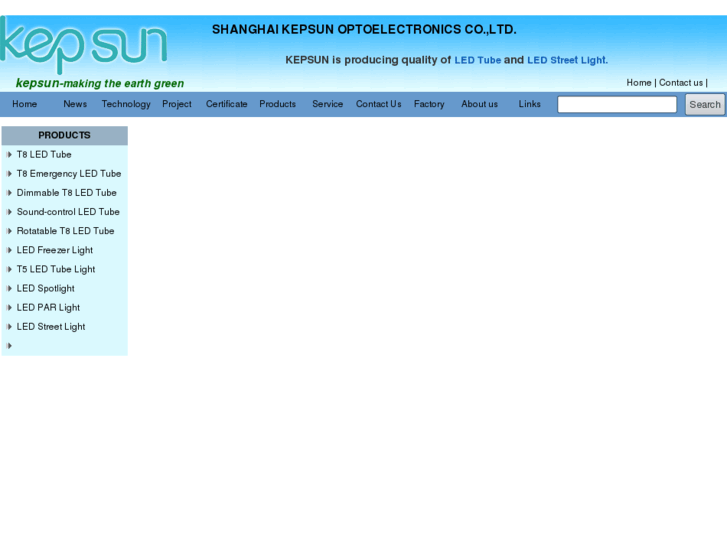This screenshot has width=727, height=545.
Task: Select Products in the navigation bar
Action: (x=277, y=104)
